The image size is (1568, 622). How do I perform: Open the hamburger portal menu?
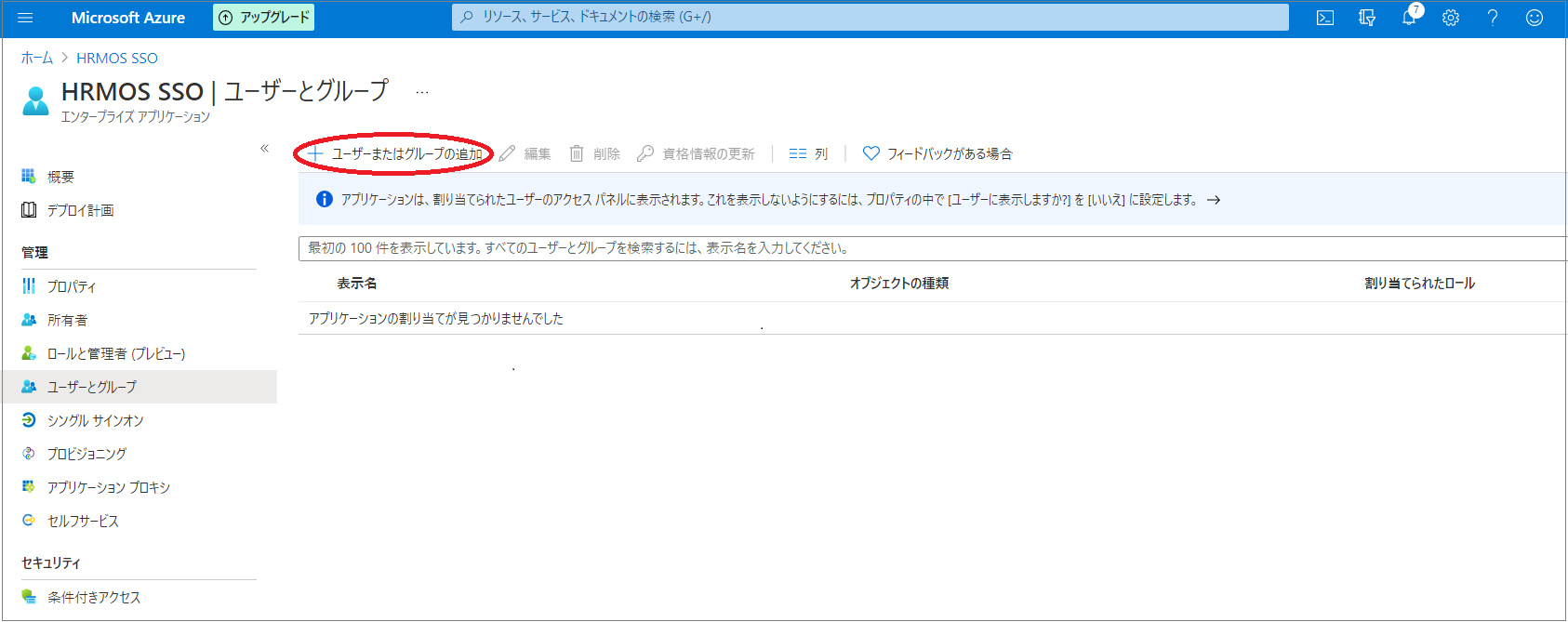tap(25, 18)
